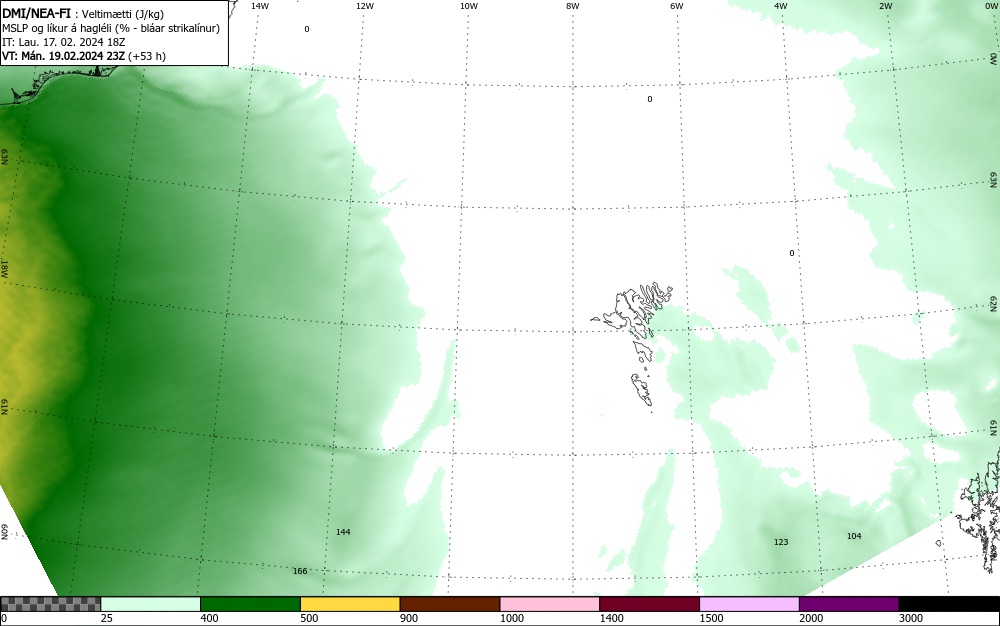
Task: Select the 10W longitude label
Action: 469,6
